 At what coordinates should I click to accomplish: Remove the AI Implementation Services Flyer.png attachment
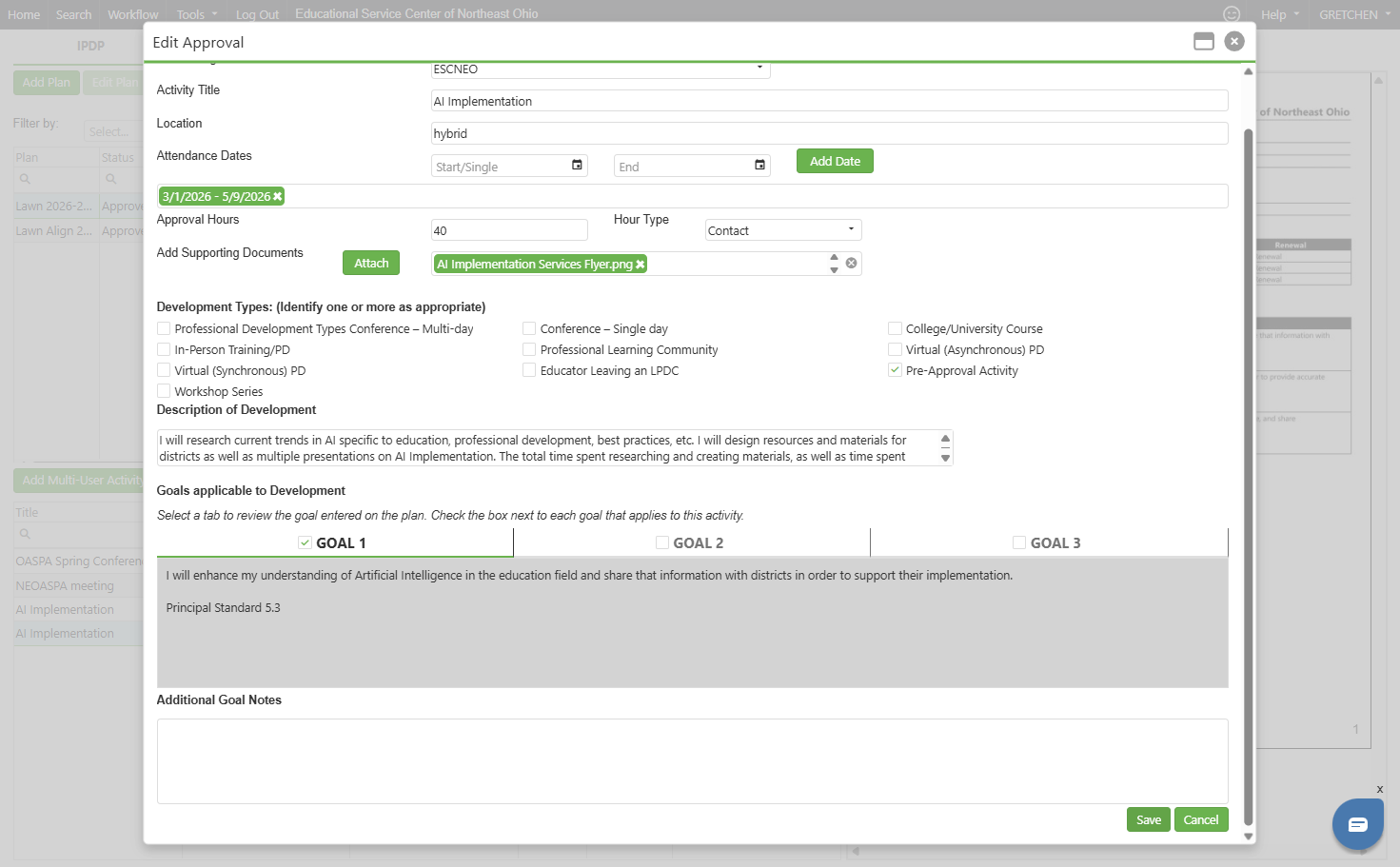click(x=641, y=265)
